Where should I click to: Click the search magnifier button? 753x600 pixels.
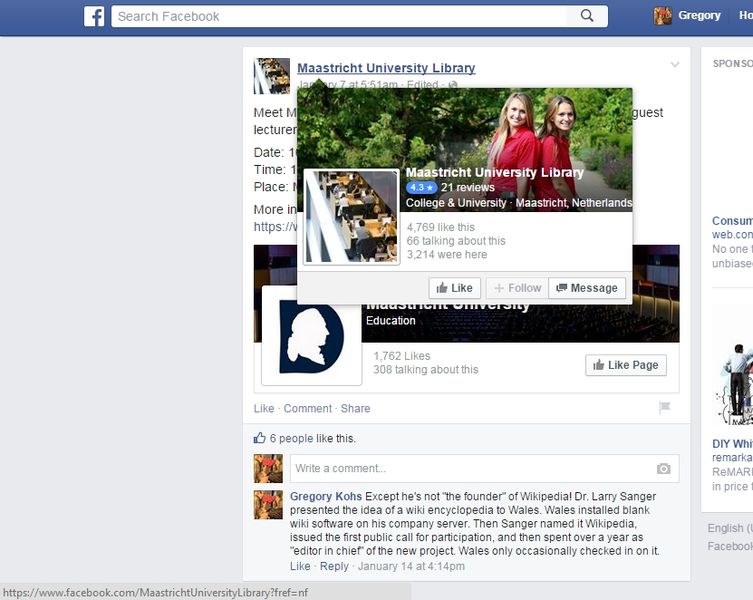587,16
